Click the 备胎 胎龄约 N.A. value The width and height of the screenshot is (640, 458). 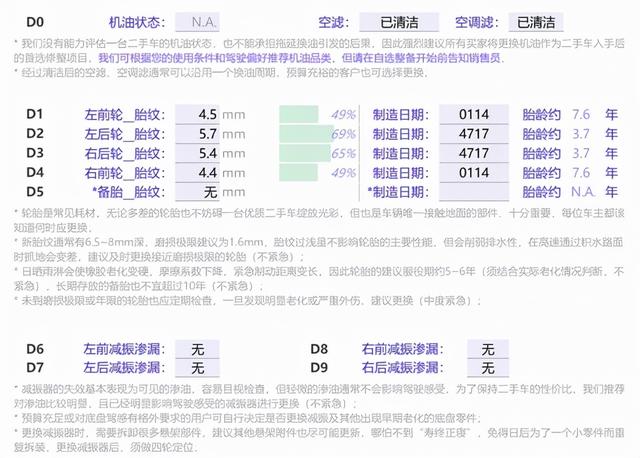click(583, 191)
